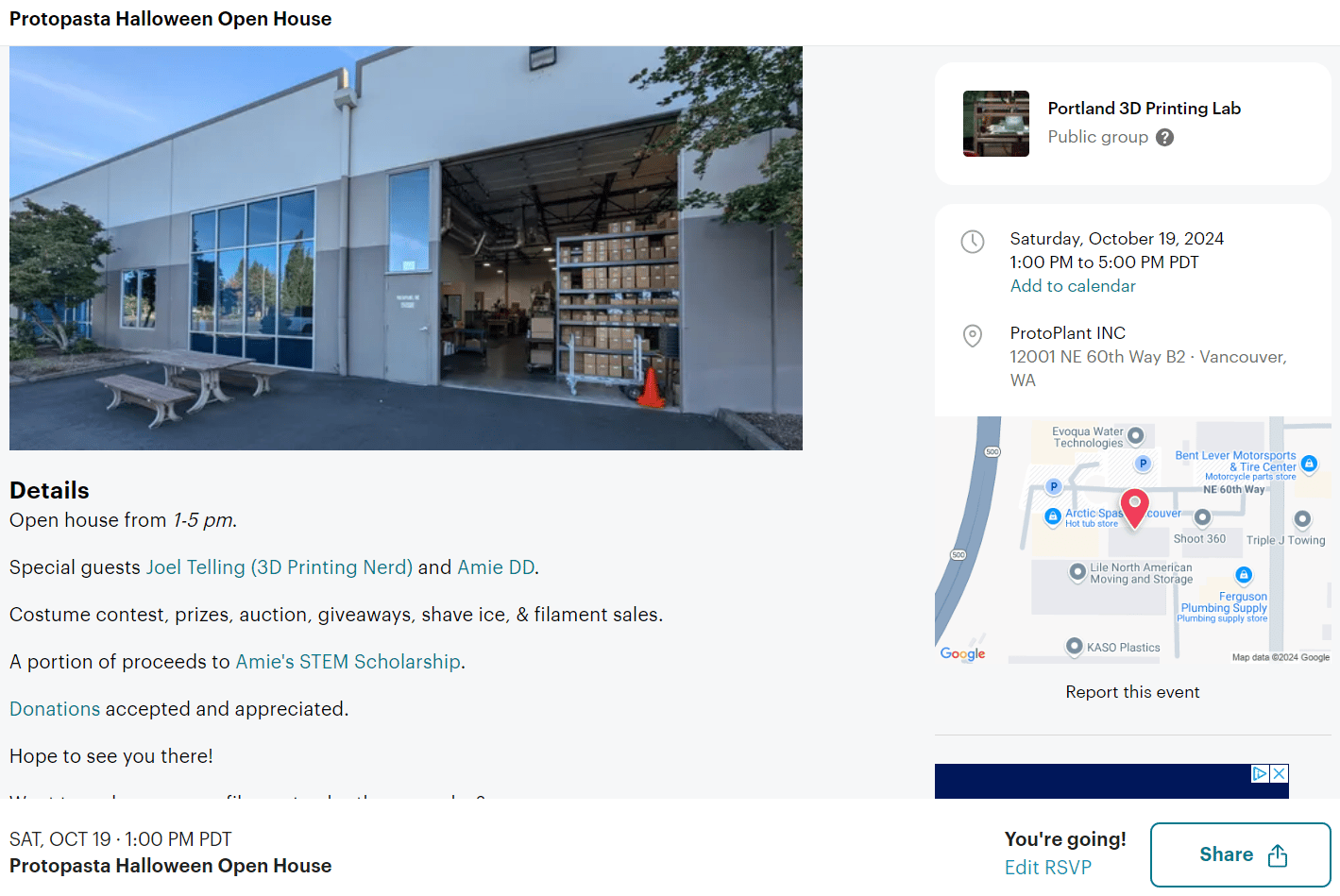Image resolution: width=1340 pixels, height=896 pixels.
Task: Click the Bent Lever Motorsports shop icon
Action: (x=1309, y=464)
